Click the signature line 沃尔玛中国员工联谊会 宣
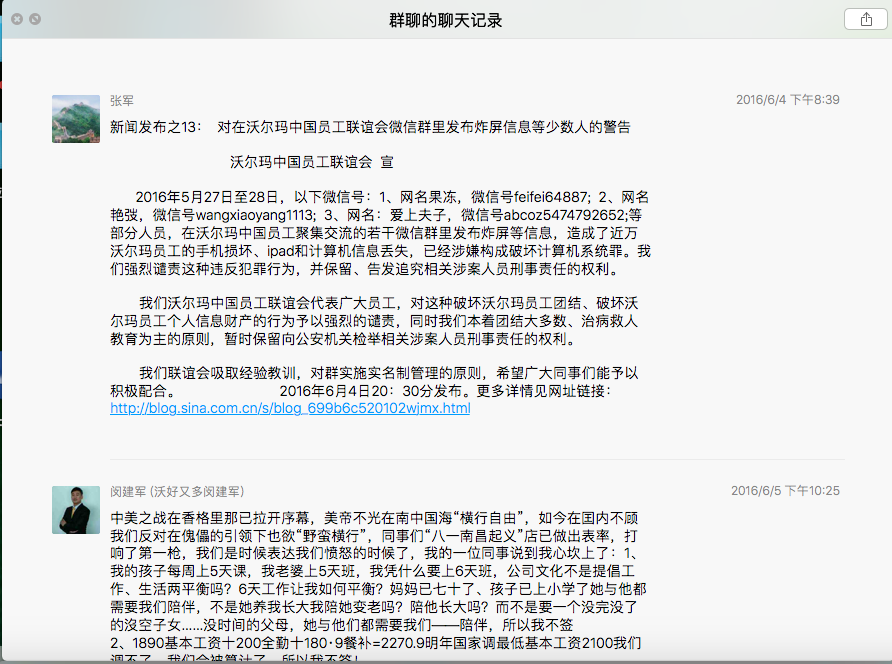Screen dimensions: 892x664 coord(311,161)
